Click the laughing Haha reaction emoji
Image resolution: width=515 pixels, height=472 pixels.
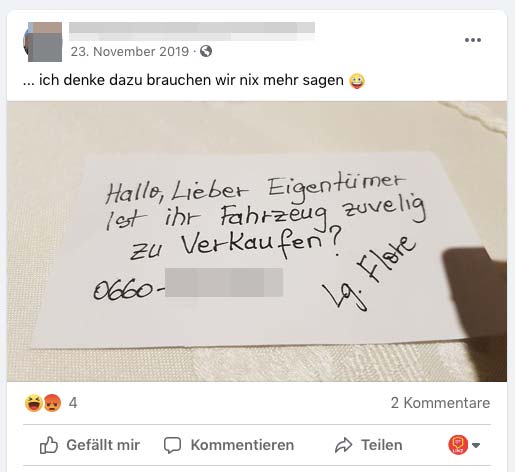tap(34, 403)
